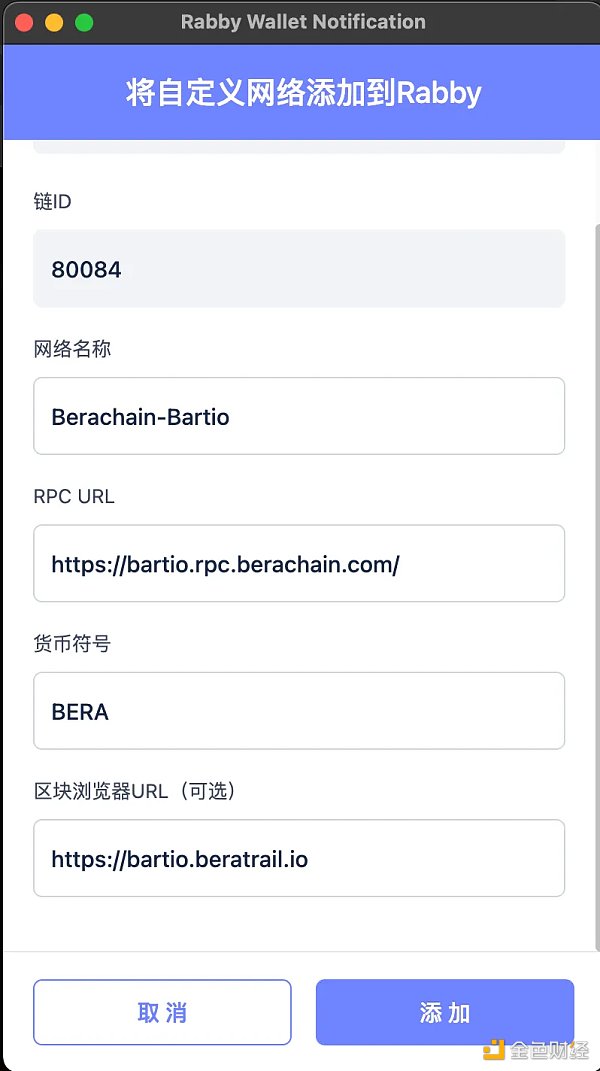
Task: Click the red close traffic light
Action: click(x=23, y=21)
